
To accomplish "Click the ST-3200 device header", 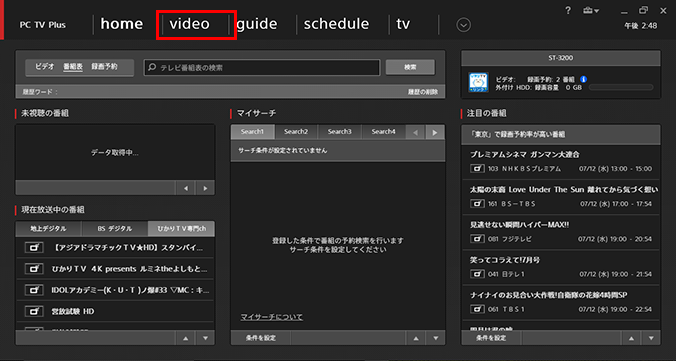I will 560,58.
